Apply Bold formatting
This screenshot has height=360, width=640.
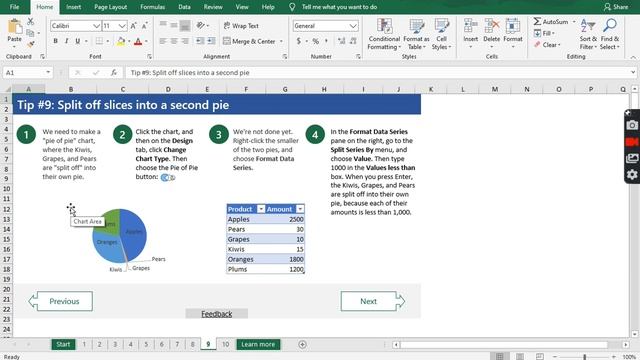click(56, 41)
